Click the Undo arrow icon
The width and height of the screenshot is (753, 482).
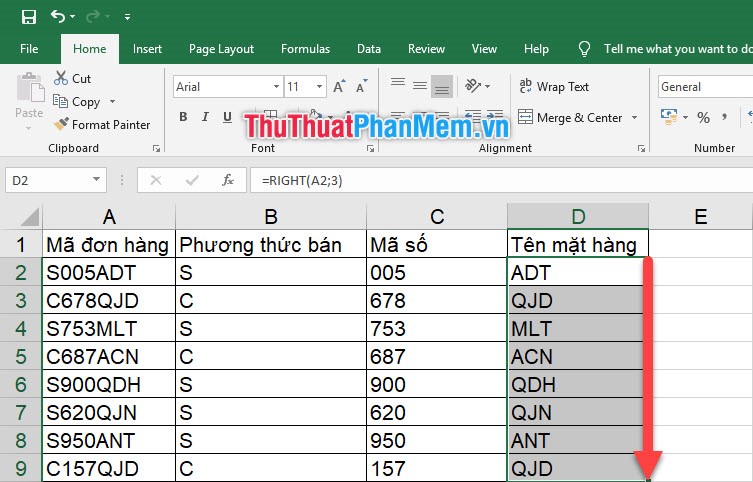tap(58, 17)
